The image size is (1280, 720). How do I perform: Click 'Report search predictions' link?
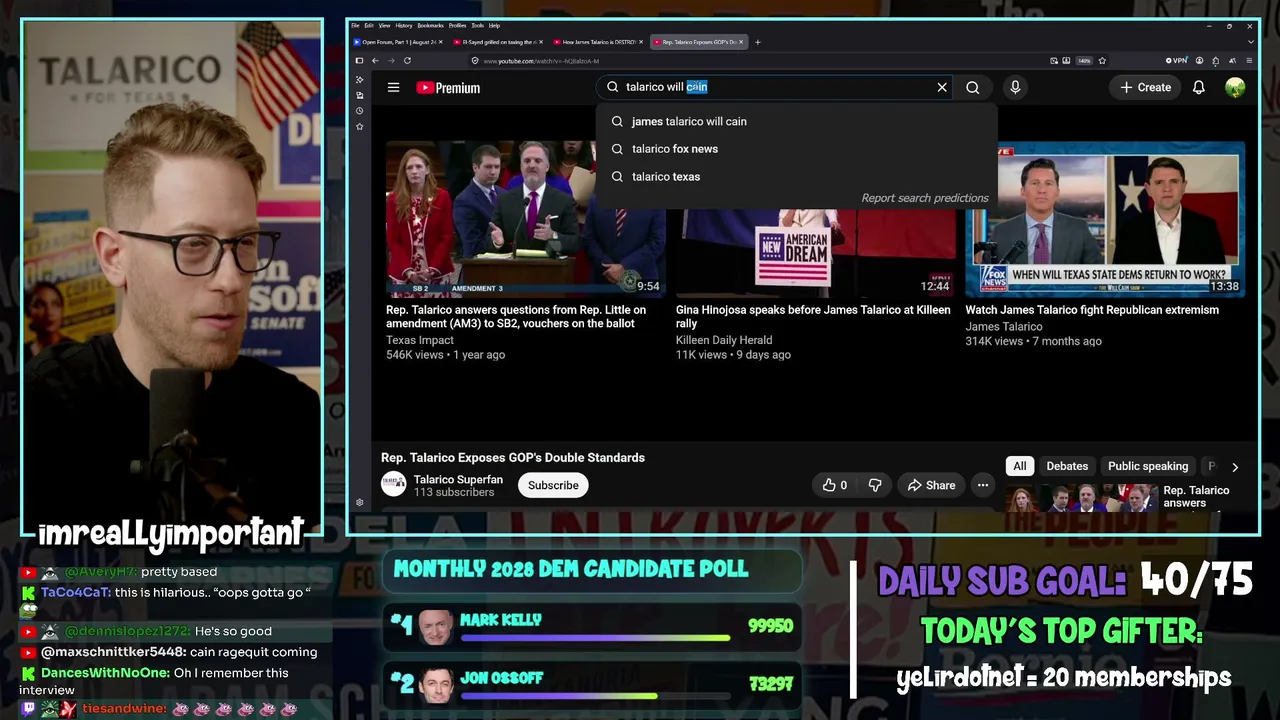tap(925, 198)
